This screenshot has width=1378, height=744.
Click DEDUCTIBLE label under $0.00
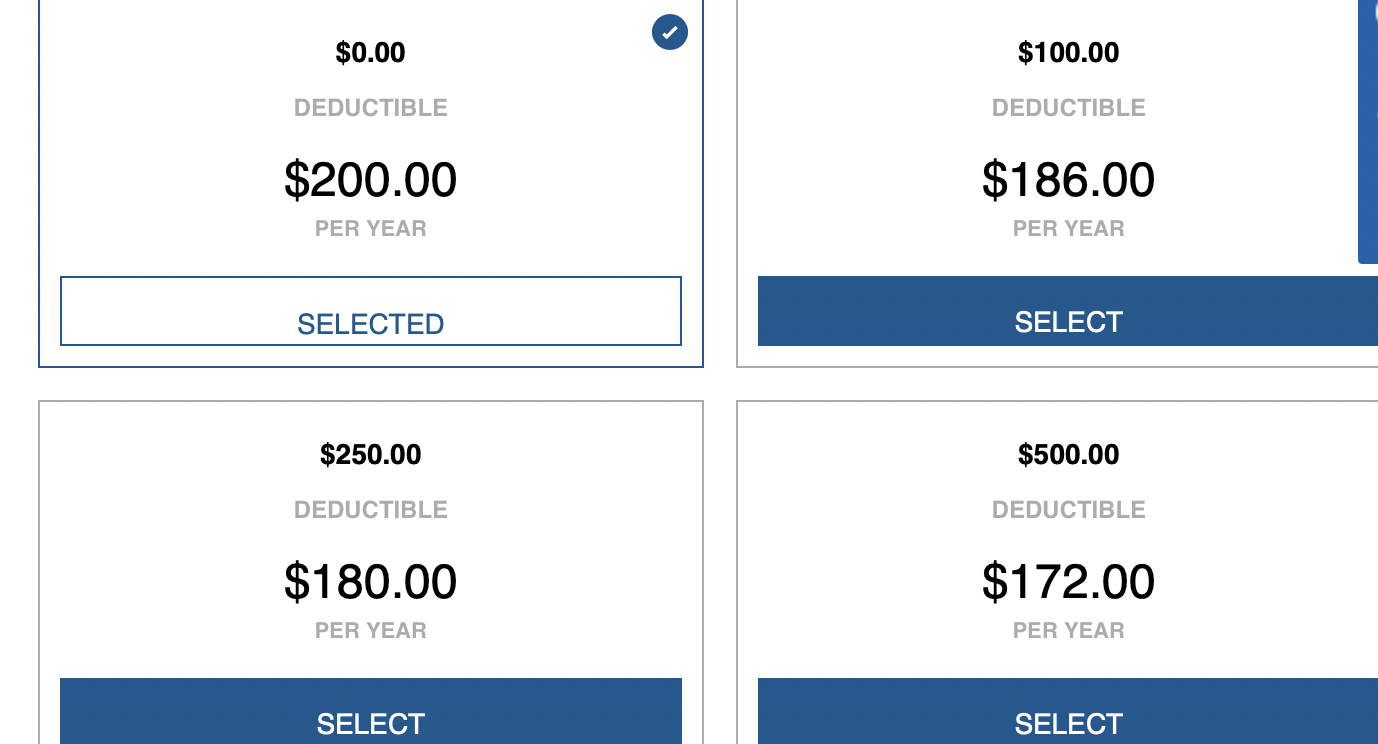(x=371, y=108)
